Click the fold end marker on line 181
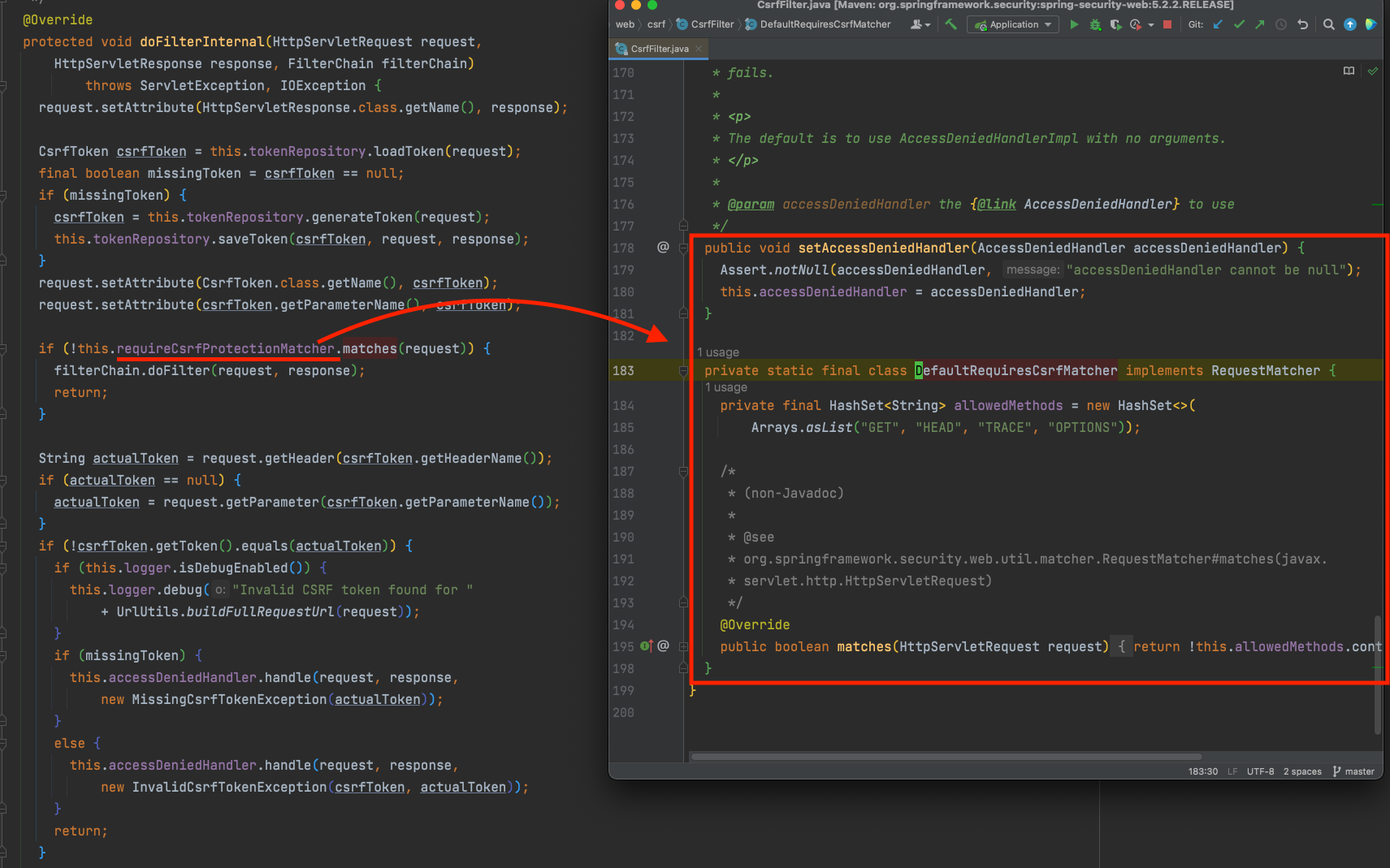 (683, 313)
